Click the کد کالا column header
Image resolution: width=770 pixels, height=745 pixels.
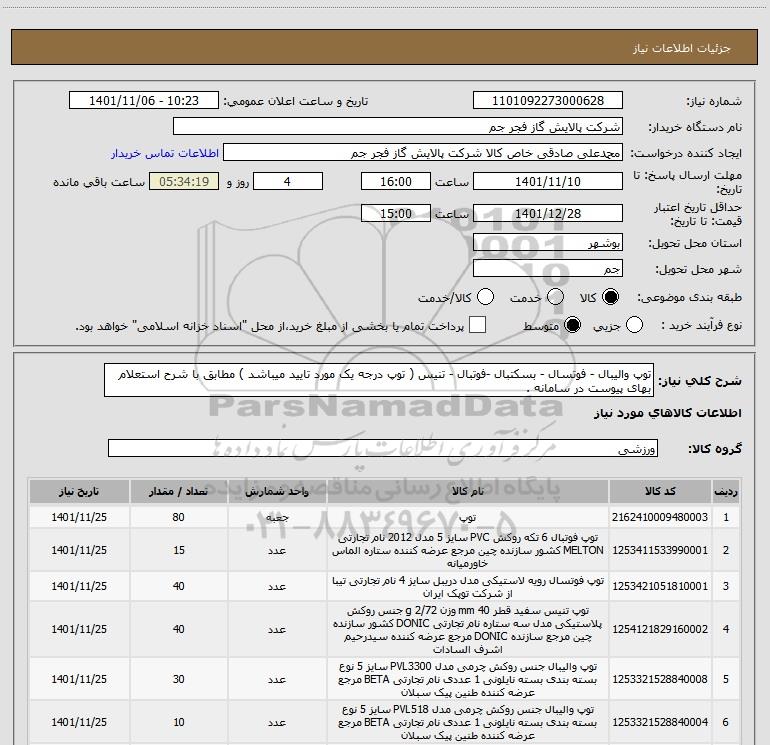pyautogui.click(x=660, y=491)
